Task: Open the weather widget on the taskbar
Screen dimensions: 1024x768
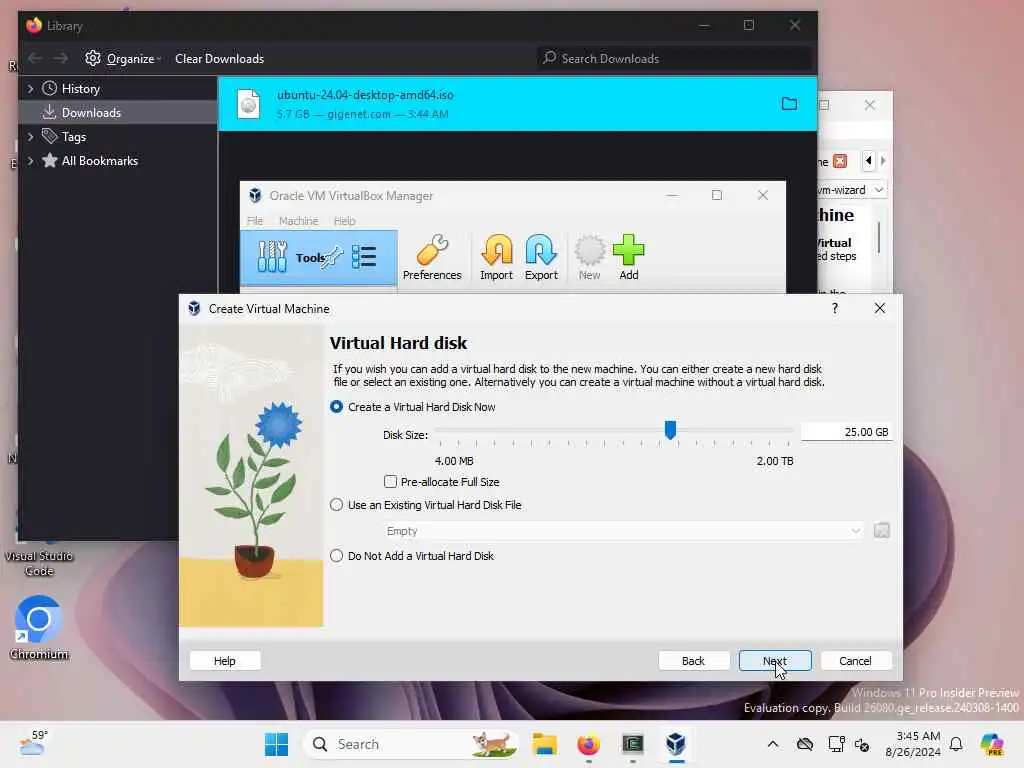Action: click(33, 743)
